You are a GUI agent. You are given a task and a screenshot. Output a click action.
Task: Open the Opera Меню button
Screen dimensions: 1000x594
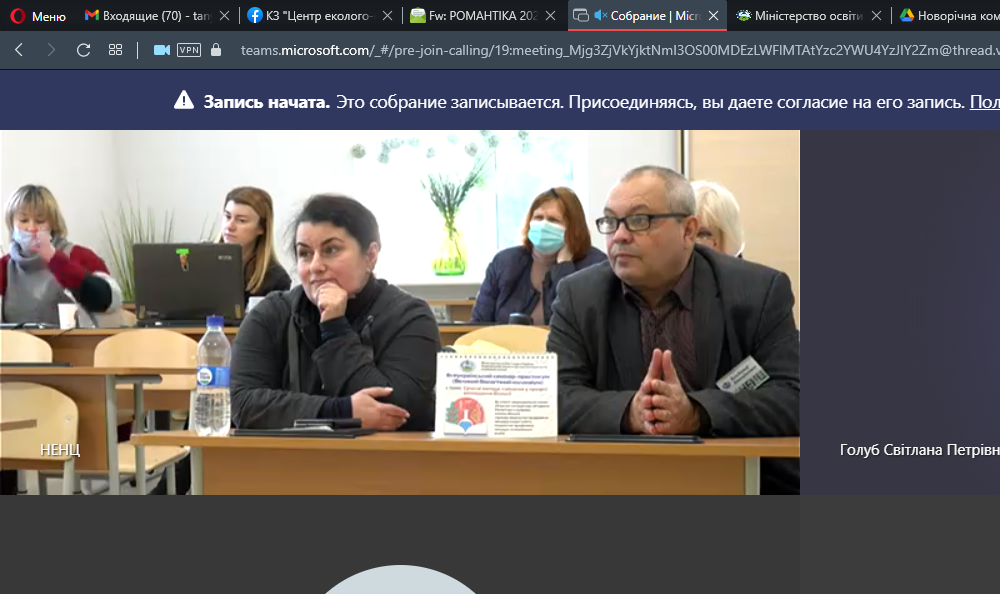(38, 15)
